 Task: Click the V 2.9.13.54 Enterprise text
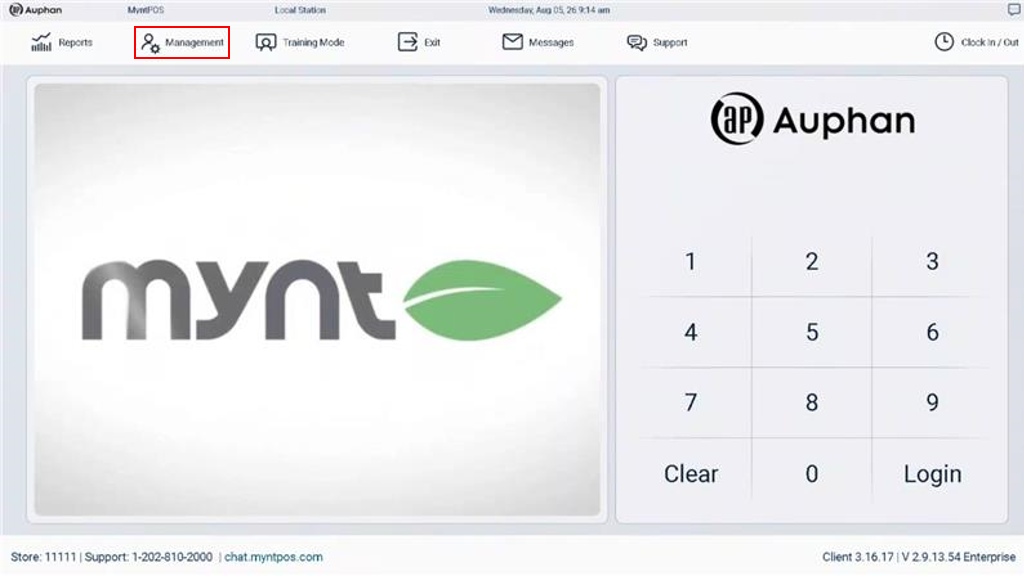tap(959, 557)
